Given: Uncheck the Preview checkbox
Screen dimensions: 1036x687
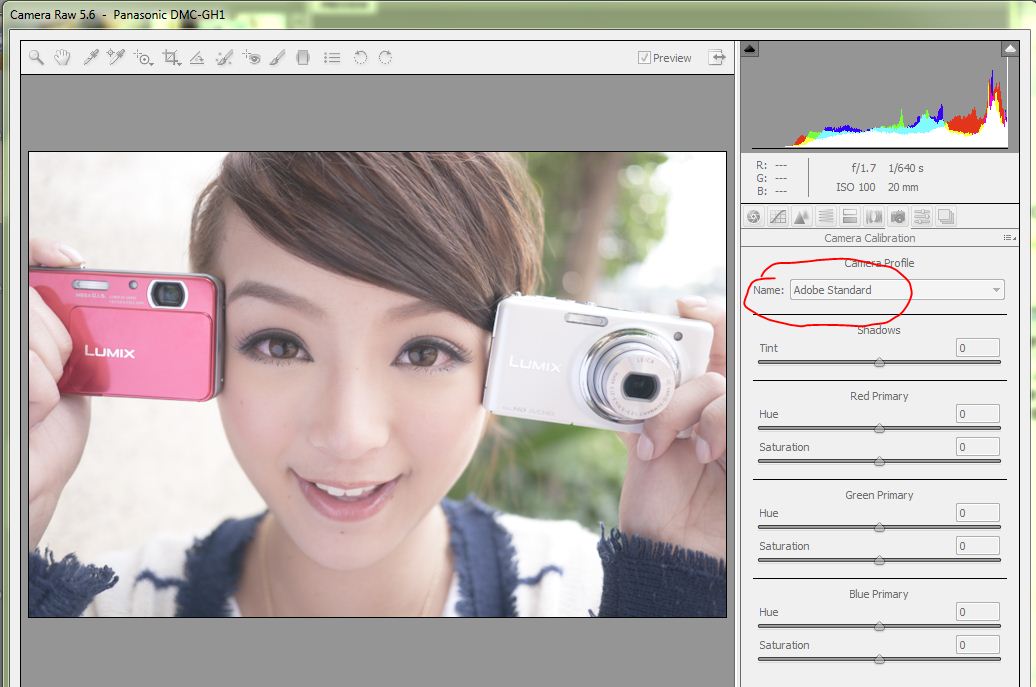Looking at the screenshot, I should point(645,58).
